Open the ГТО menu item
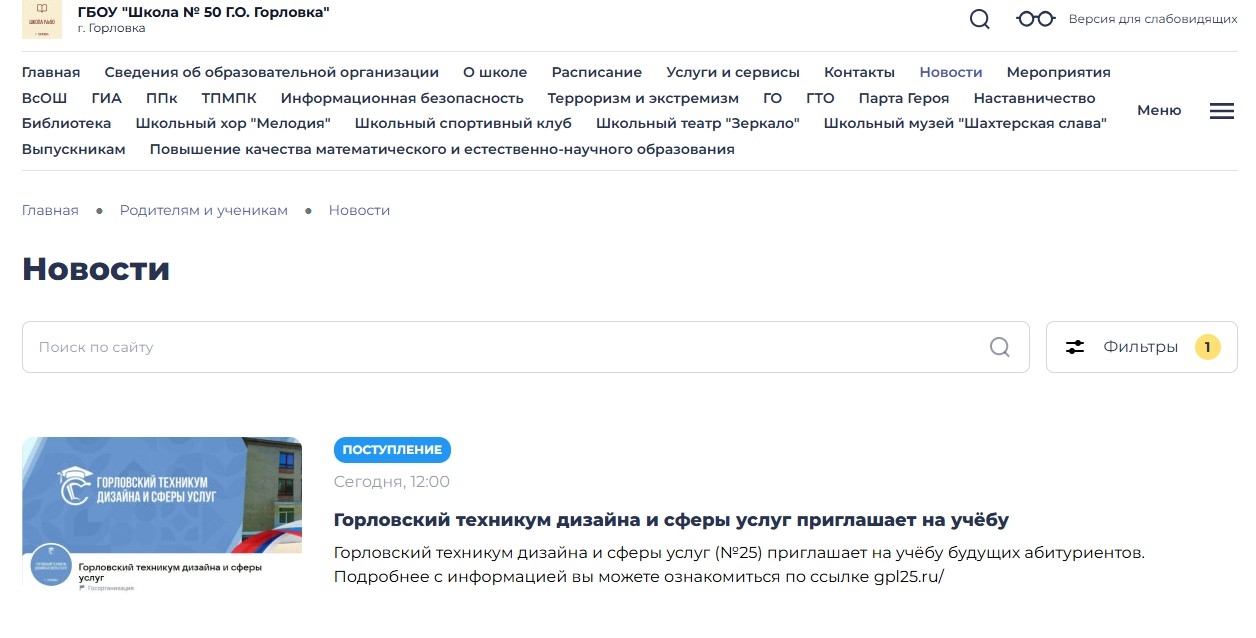Viewport: 1256px width, 638px height. click(820, 98)
